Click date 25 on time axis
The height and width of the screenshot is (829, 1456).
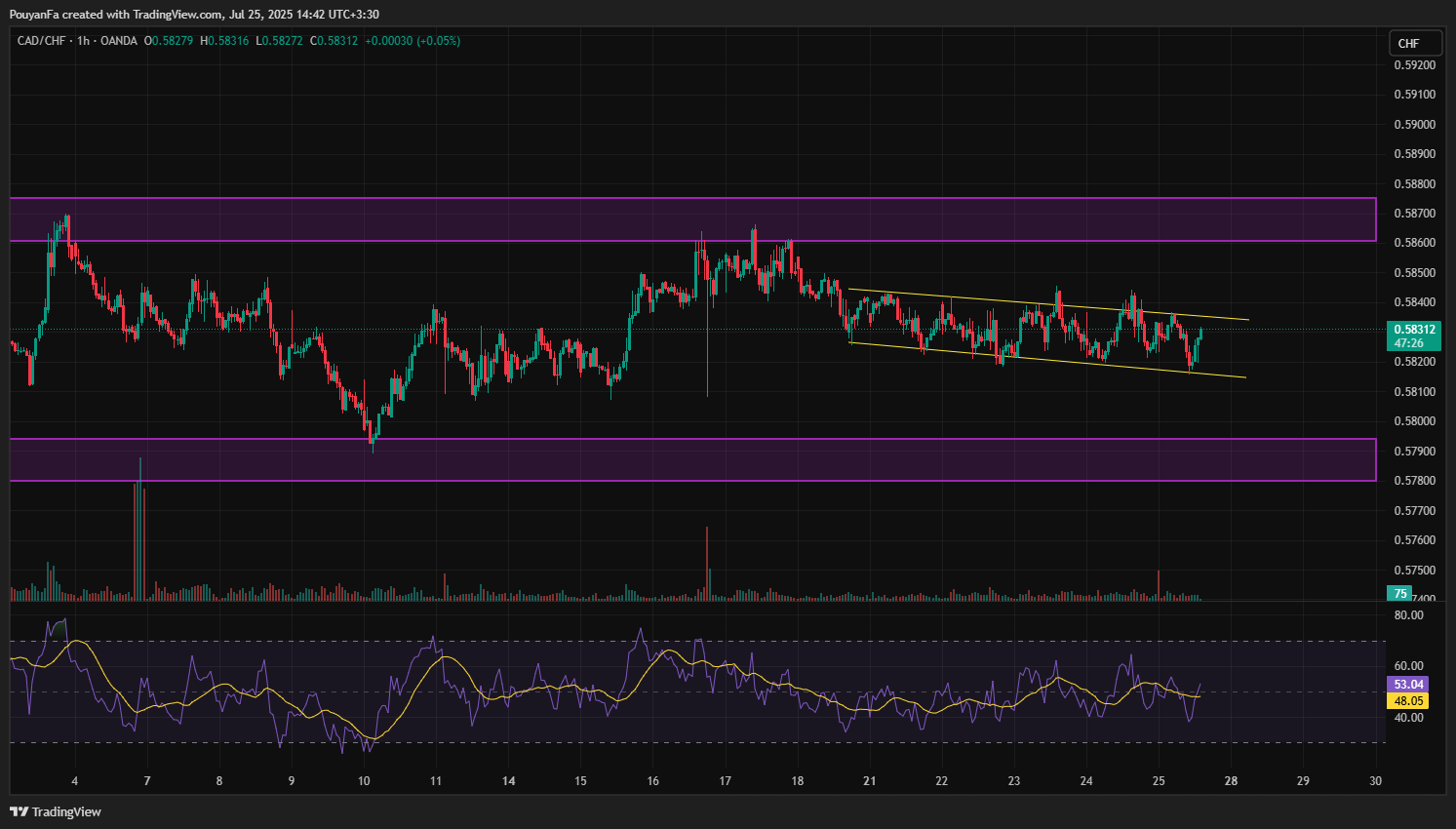(1159, 781)
